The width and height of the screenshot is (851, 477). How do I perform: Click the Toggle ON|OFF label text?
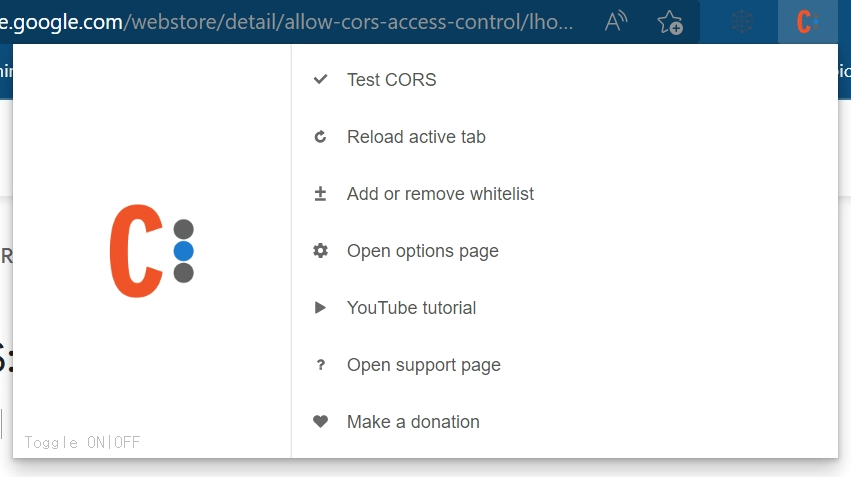[82, 442]
